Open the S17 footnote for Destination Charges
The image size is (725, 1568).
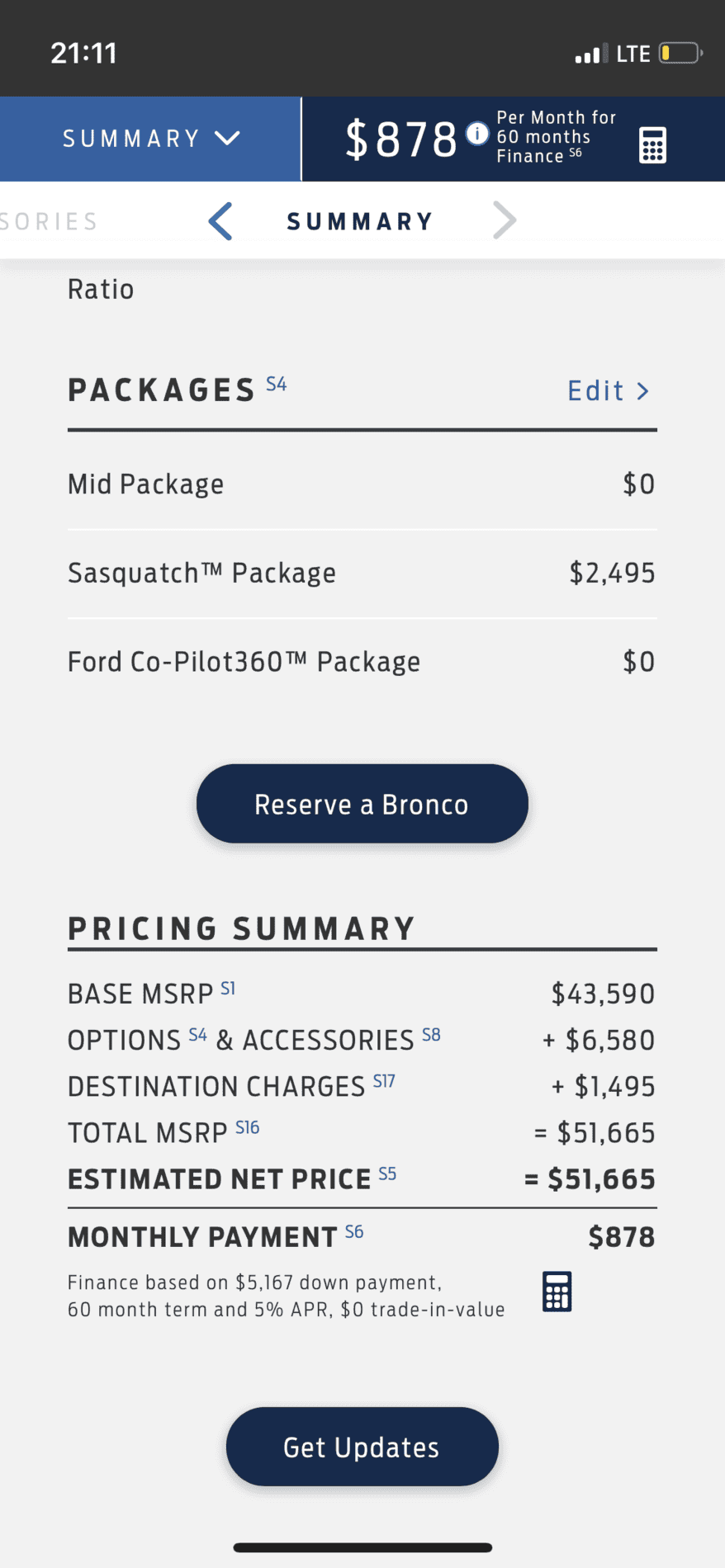tap(384, 1080)
